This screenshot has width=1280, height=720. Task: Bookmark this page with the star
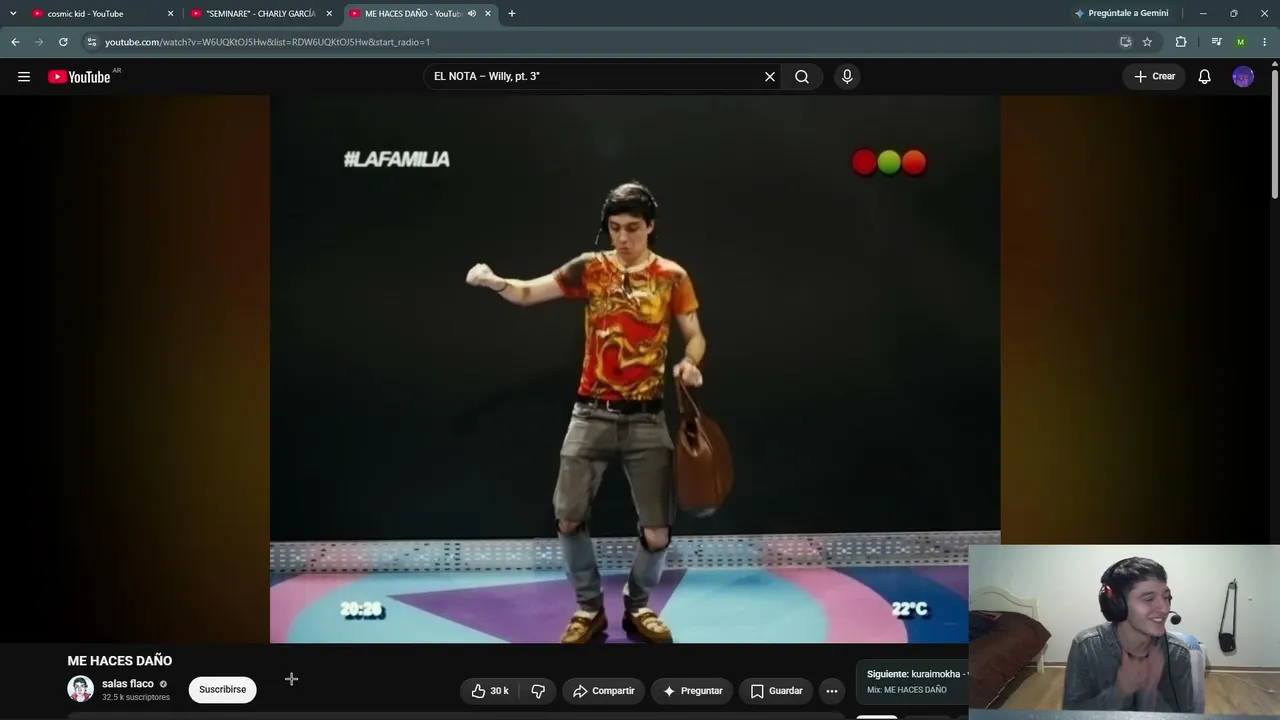click(1147, 42)
